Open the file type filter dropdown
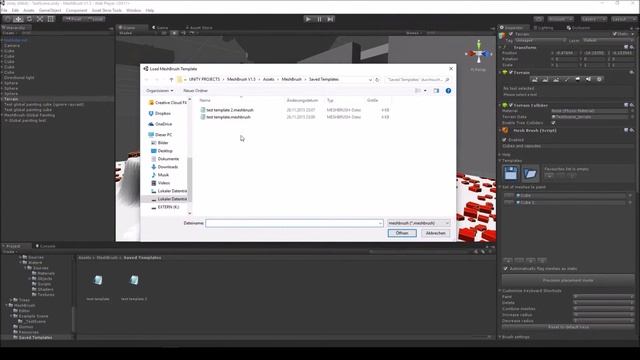Viewport: 640px width, 360px height. pyautogui.click(x=418, y=223)
